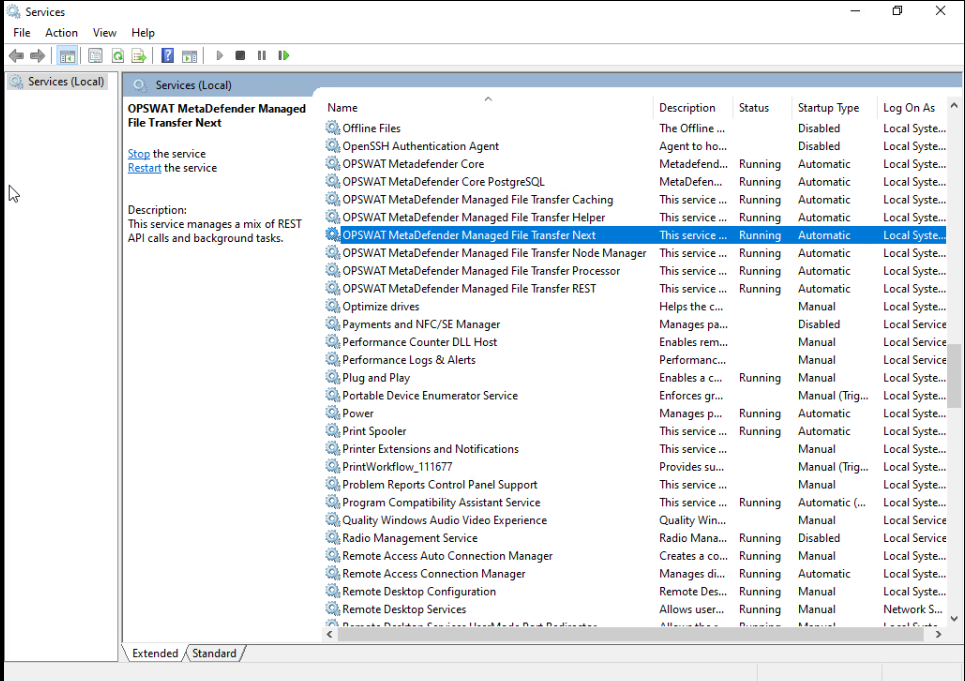The height and width of the screenshot is (681, 965).
Task: Click the Back arrow toolbar icon
Action: pos(17,56)
